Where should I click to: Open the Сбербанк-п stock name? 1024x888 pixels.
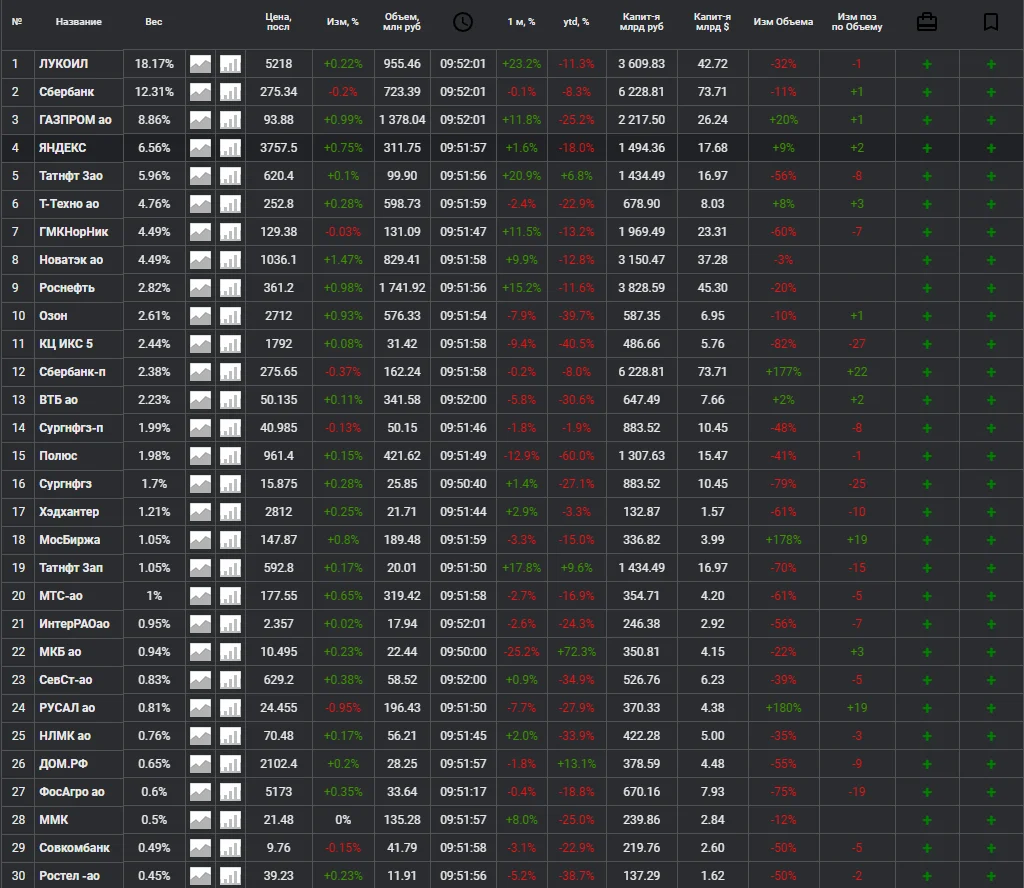pyautogui.click(x=72, y=372)
